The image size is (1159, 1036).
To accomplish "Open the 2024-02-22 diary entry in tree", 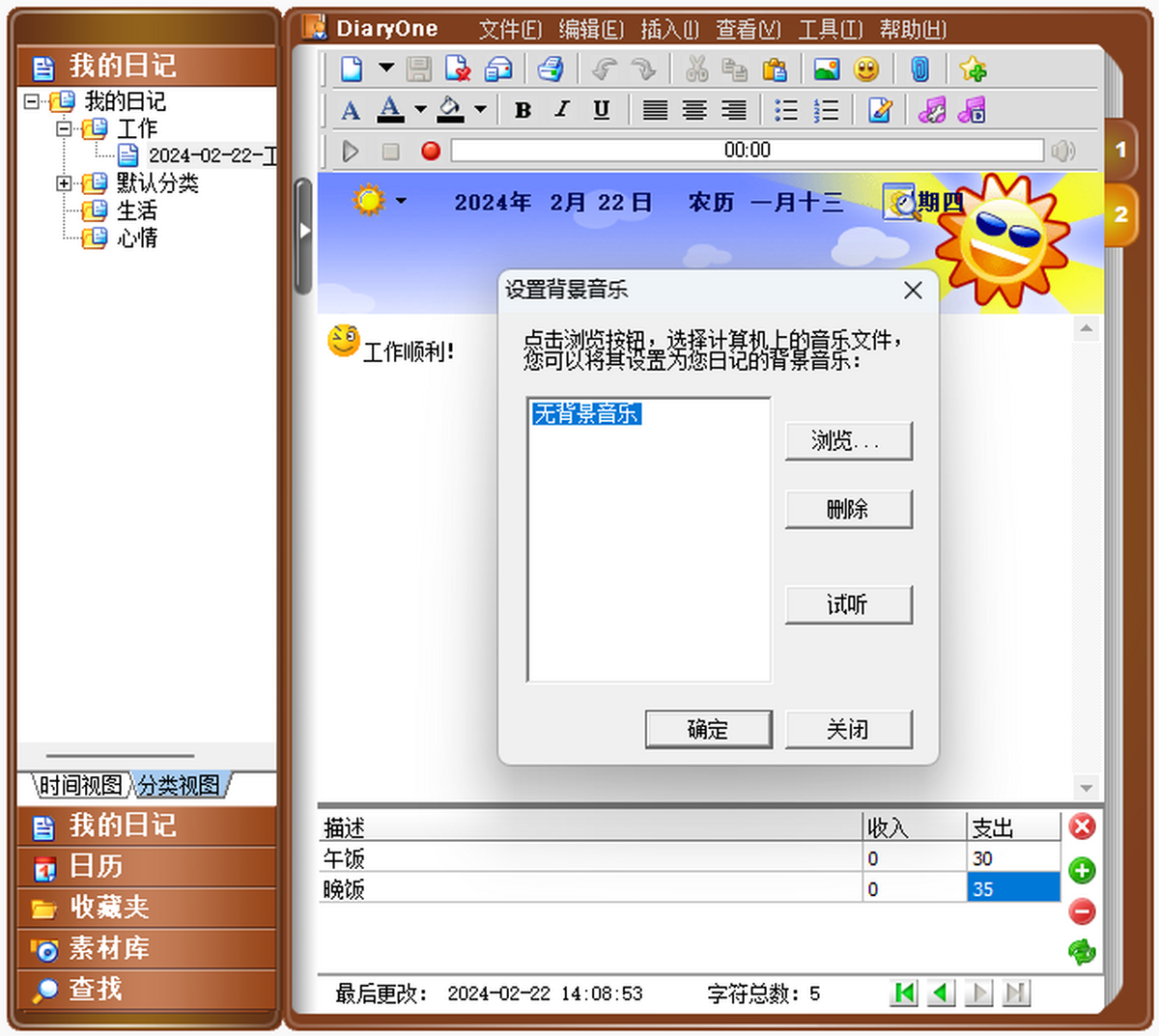I will pyautogui.click(x=212, y=155).
